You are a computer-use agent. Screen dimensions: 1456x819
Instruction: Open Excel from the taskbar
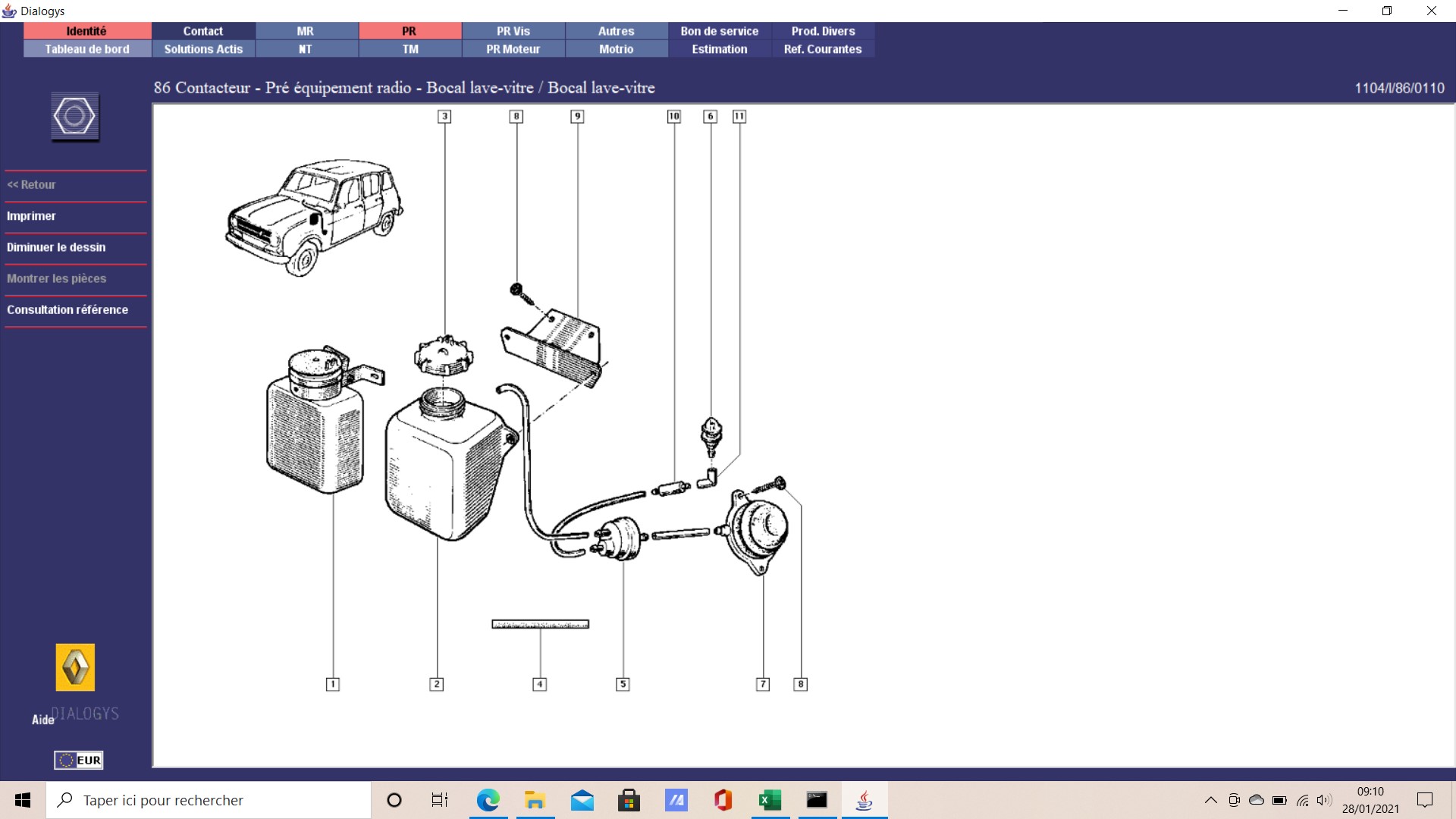click(x=770, y=800)
